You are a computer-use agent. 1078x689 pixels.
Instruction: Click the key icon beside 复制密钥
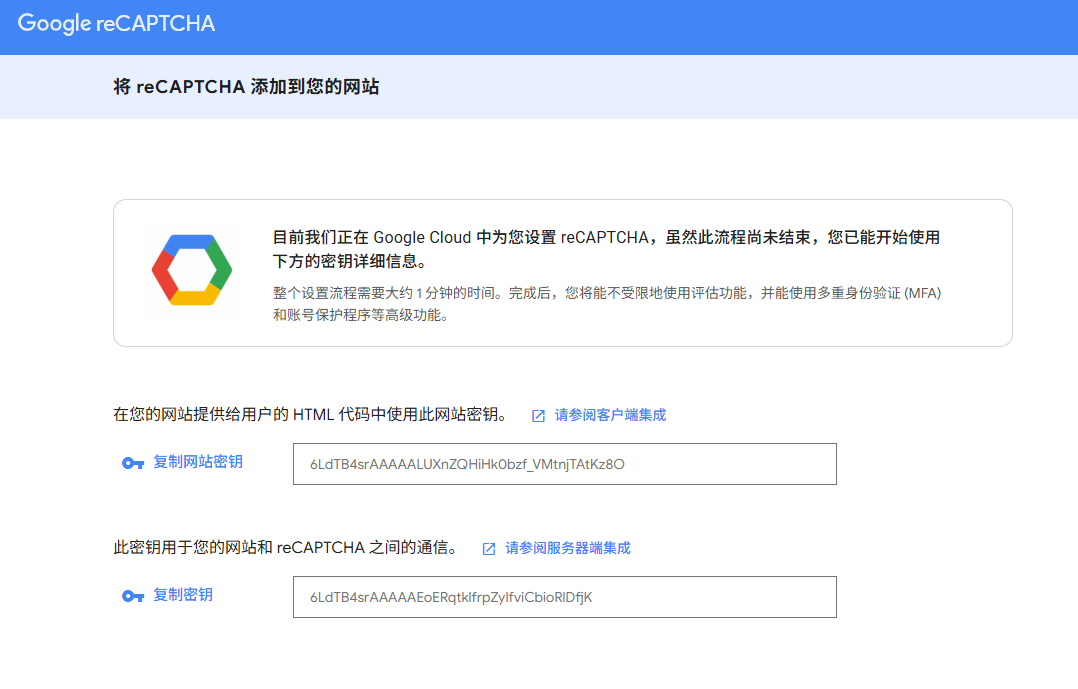[133, 596]
